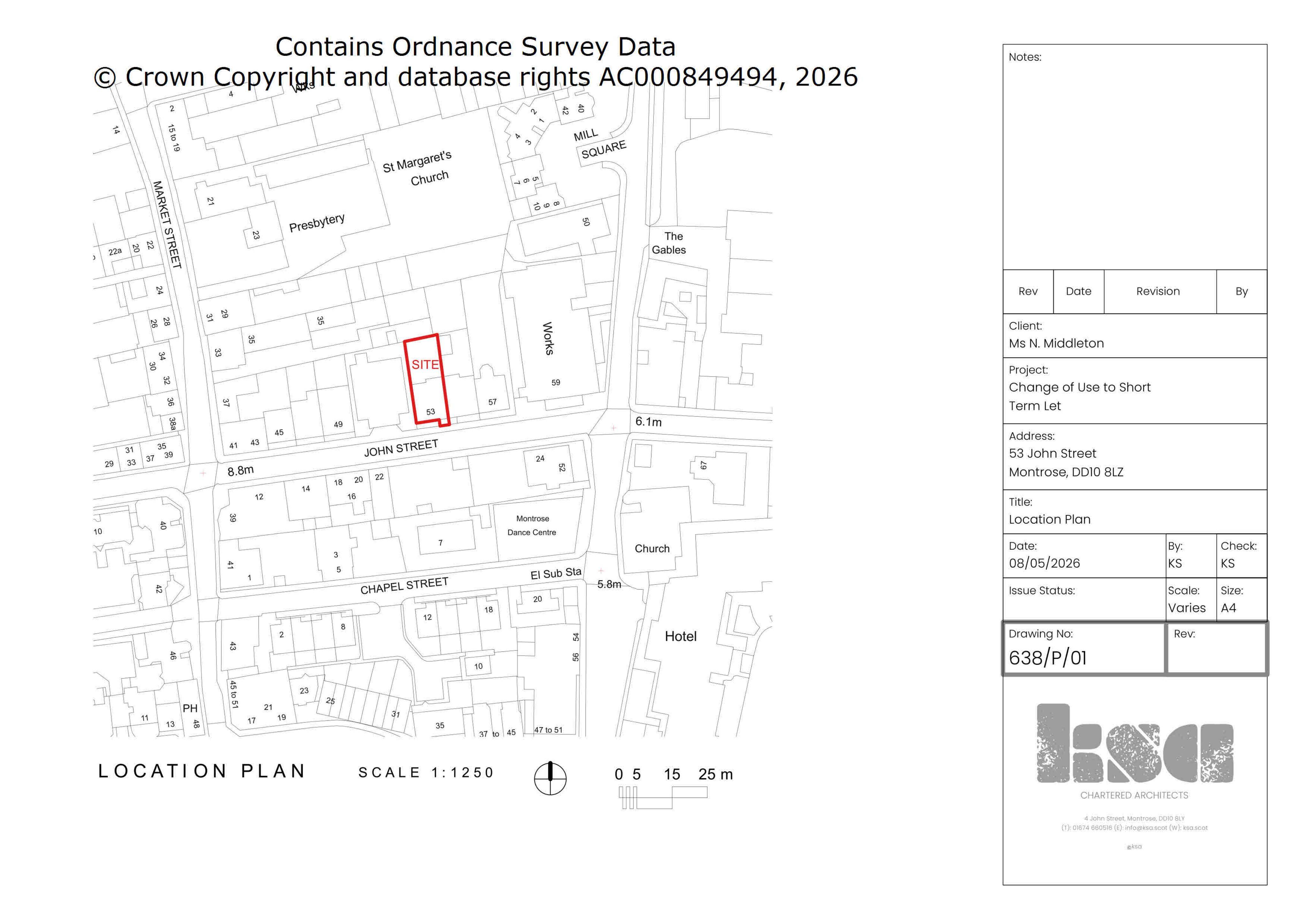
Task: Click the sheet size value 'A4'
Action: tap(1228, 608)
